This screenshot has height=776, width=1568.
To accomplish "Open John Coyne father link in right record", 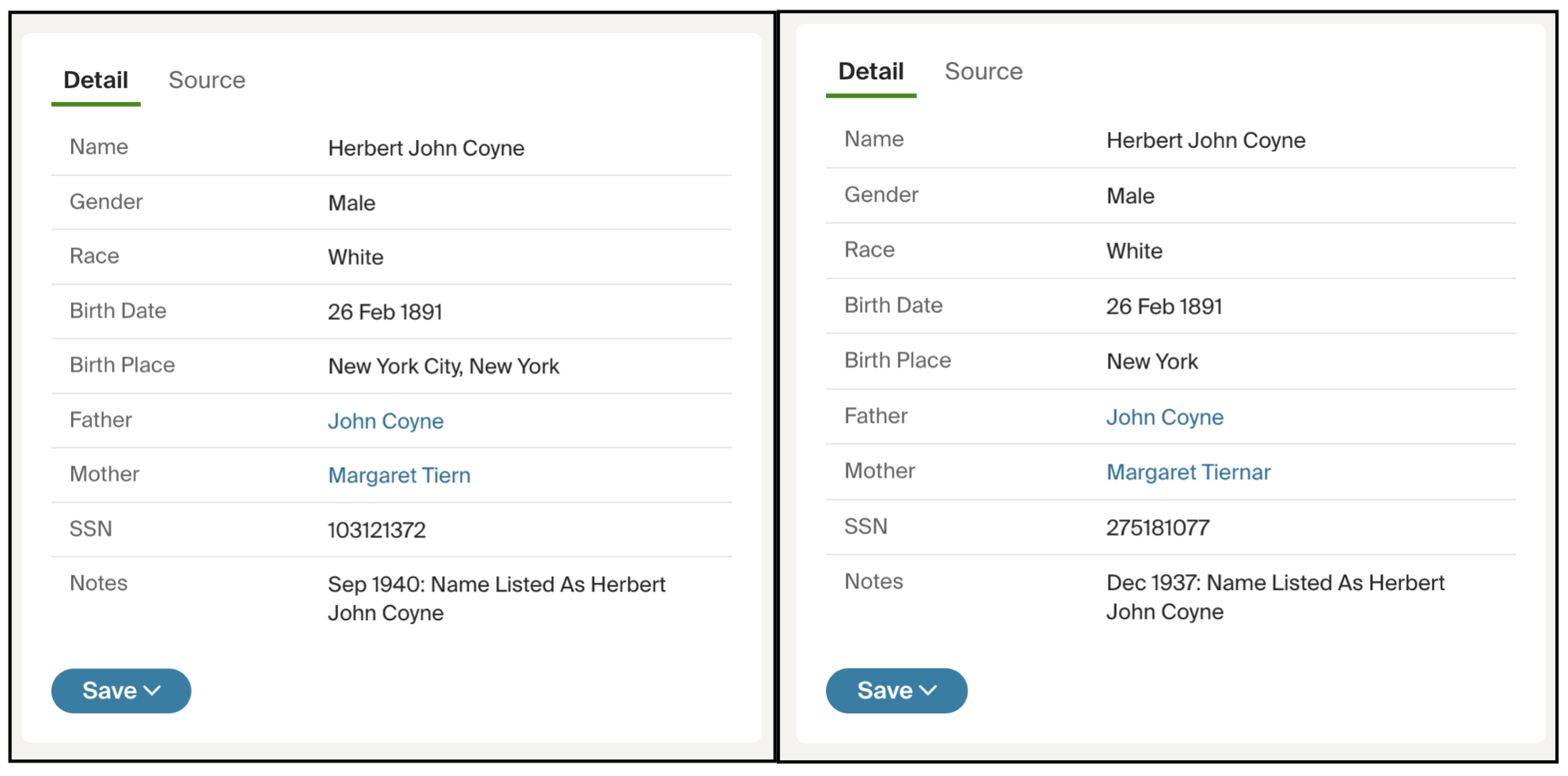I will click(x=1164, y=417).
